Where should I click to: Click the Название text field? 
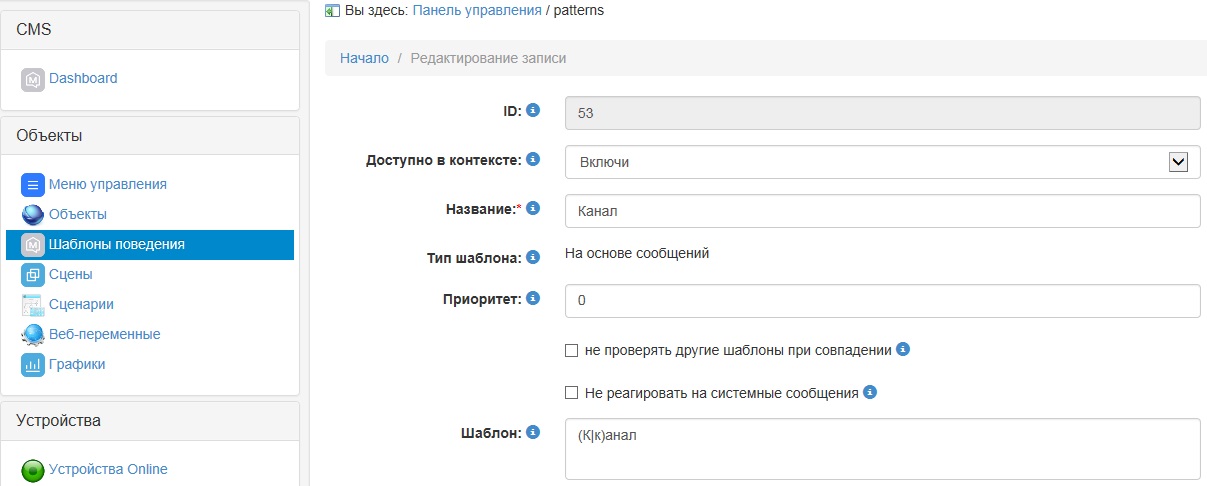tap(882, 211)
